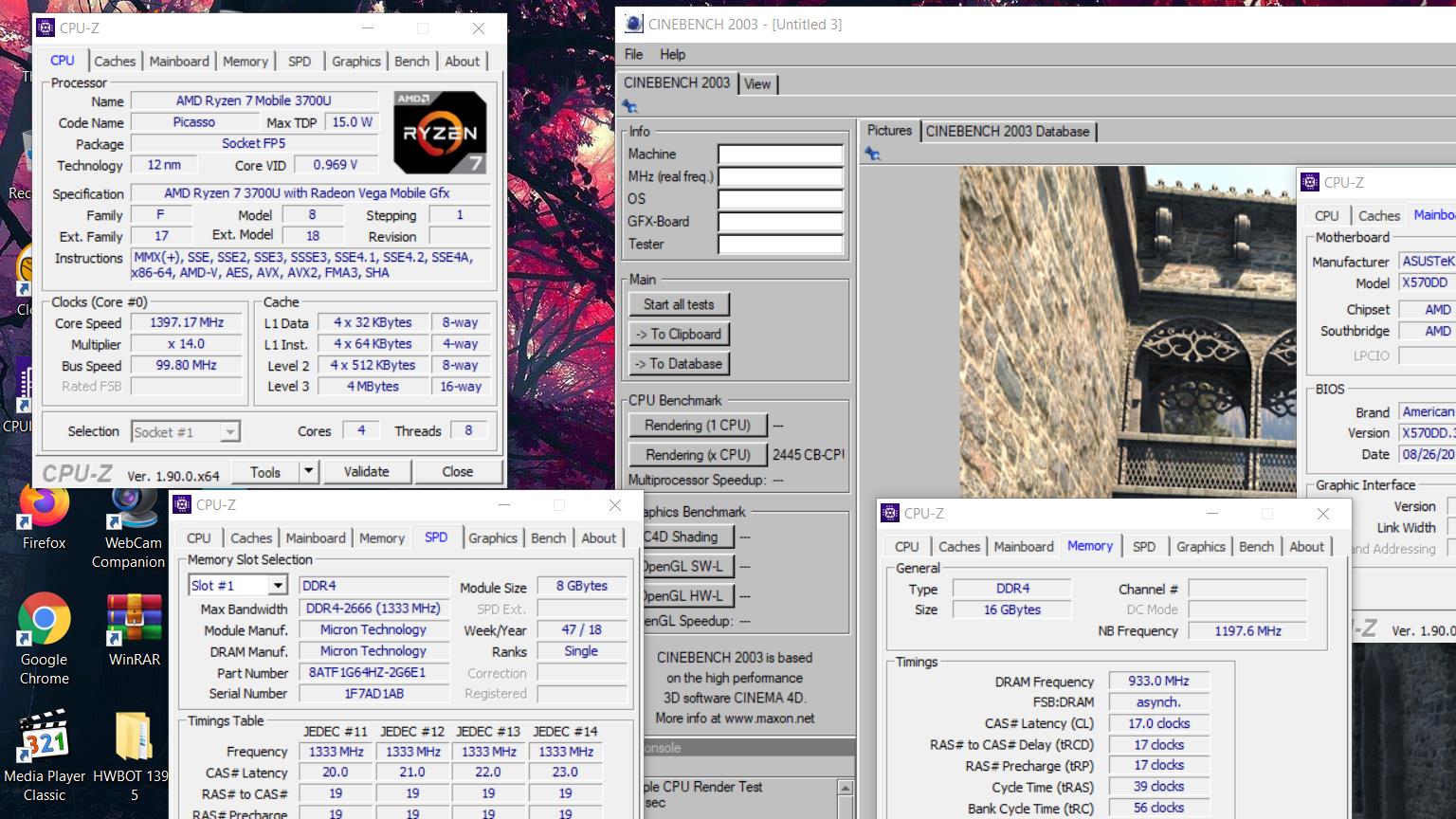1456x819 pixels.
Task: Click CPU-Z title icon in SPD window
Action: click(x=182, y=504)
